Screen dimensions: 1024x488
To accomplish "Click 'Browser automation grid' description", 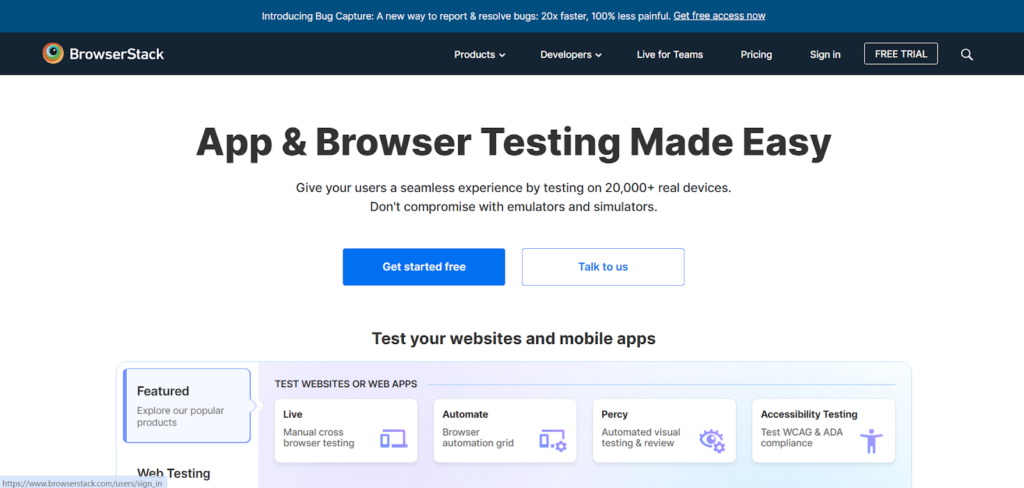I will (478, 438).
